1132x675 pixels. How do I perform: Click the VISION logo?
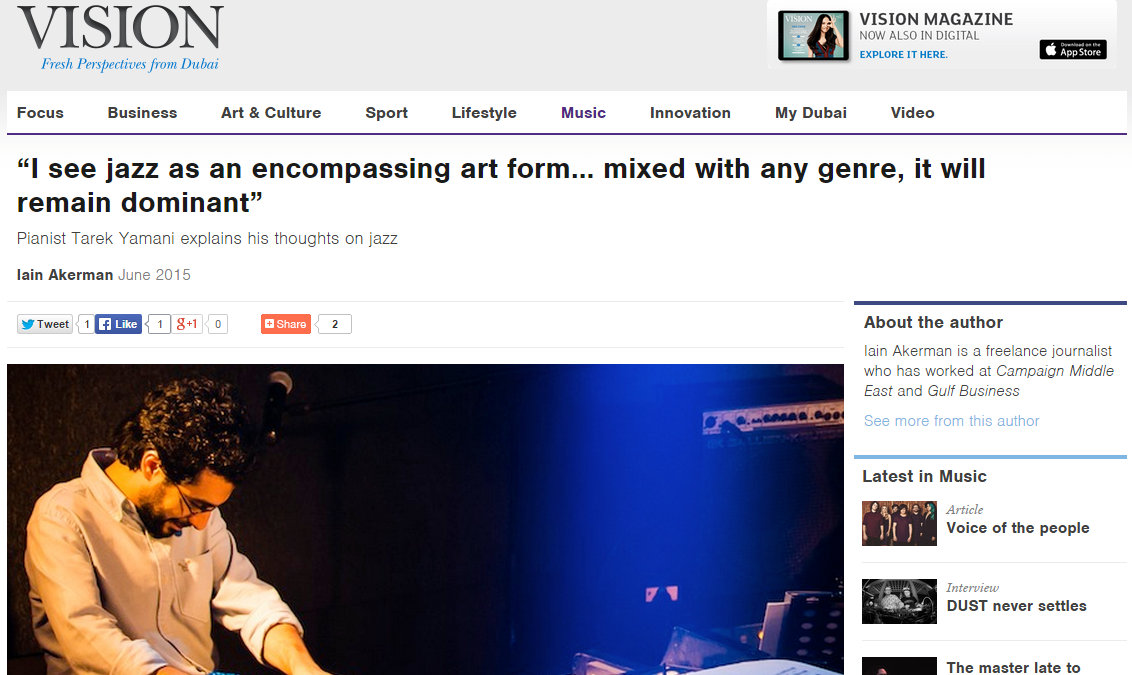coord(121,29)
